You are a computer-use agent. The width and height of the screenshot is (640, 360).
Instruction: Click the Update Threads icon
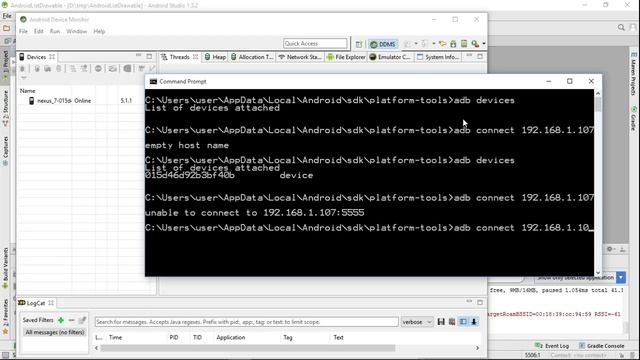tap(73, 69)
